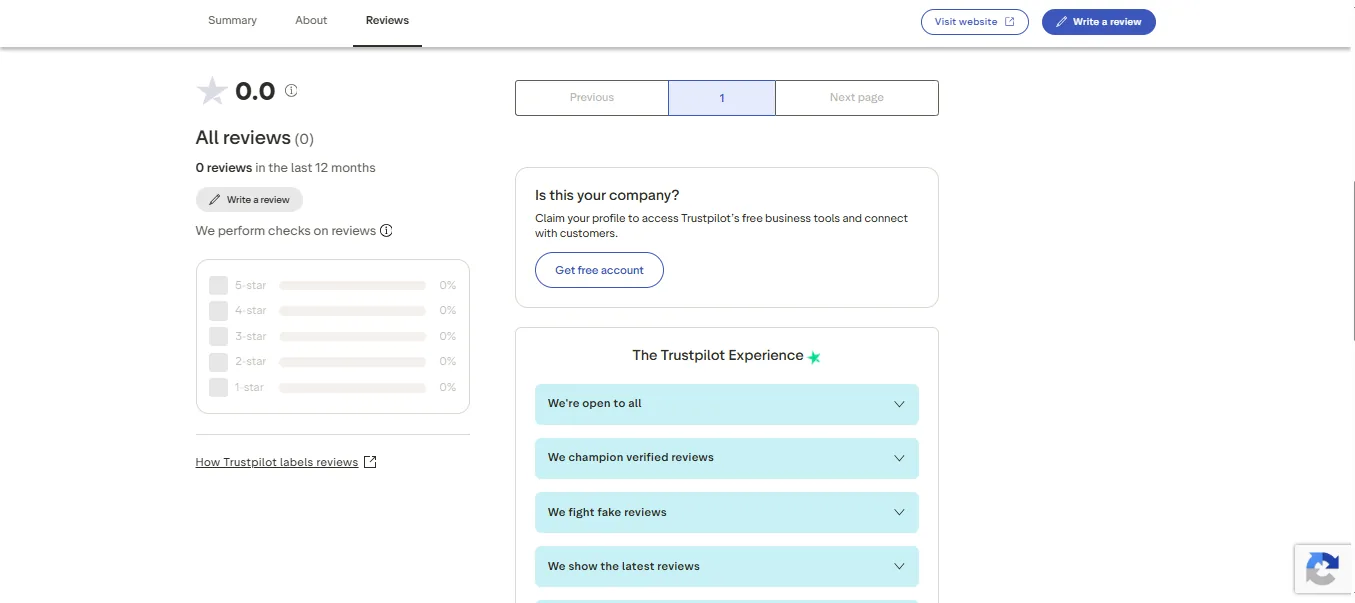1355x603 pixels.
Task: Tick the 4-star filter checkbox
Action: 218,311
